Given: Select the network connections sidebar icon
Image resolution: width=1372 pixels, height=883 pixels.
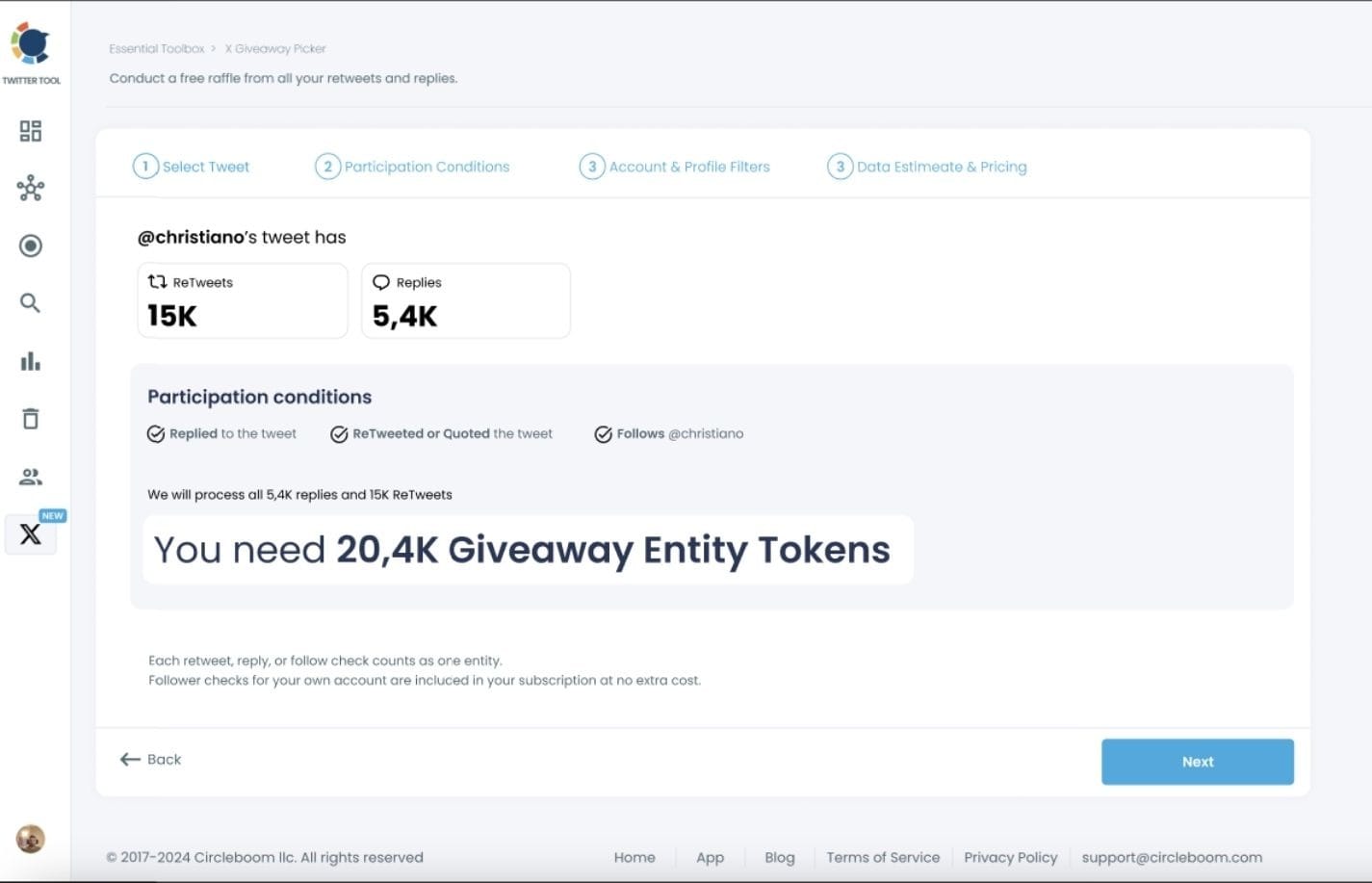Looking at the screenshot, I should pos(30,189).
